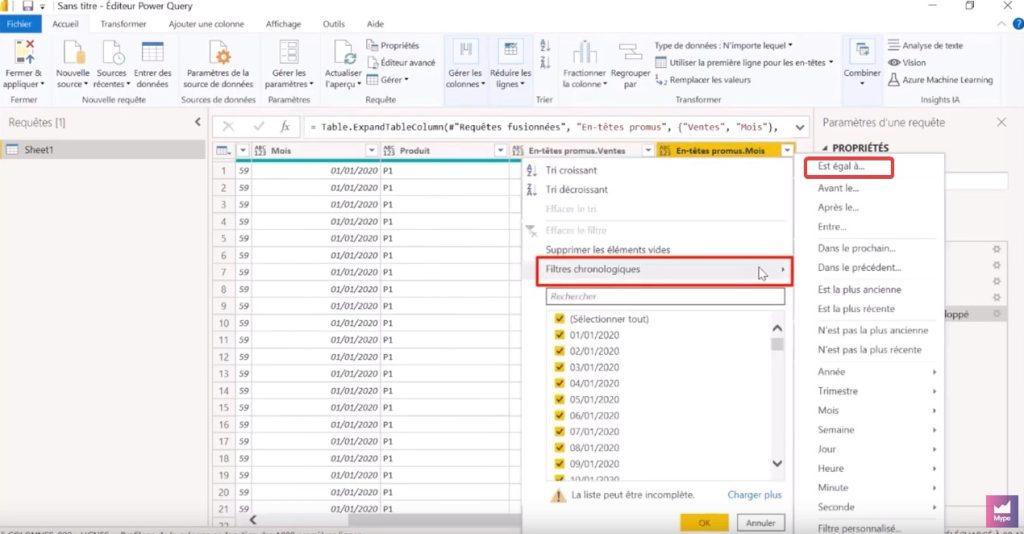
Task: Open En-têtes promus.Mois filter dropdown
Action: [787, 151]
